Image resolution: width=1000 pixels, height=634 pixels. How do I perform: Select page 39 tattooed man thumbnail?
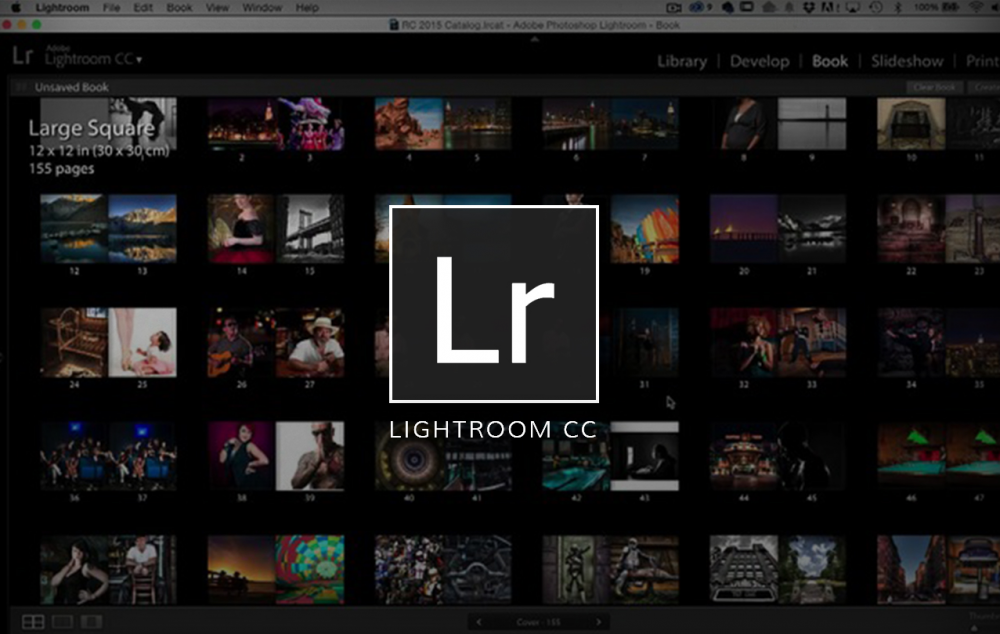(310, 456)
